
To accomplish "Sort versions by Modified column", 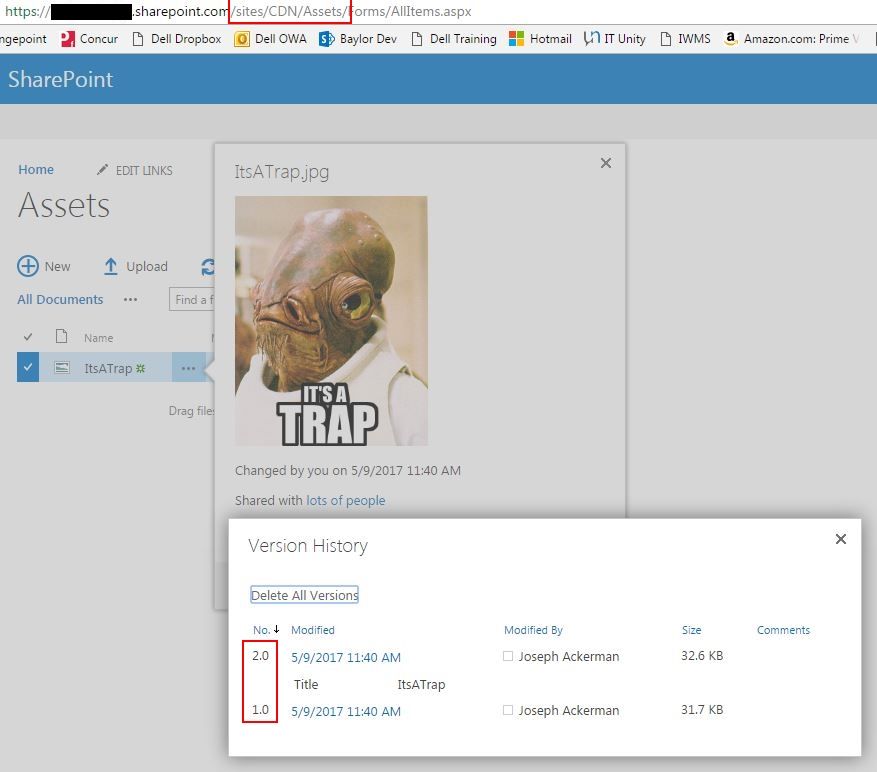I will 313,630.
